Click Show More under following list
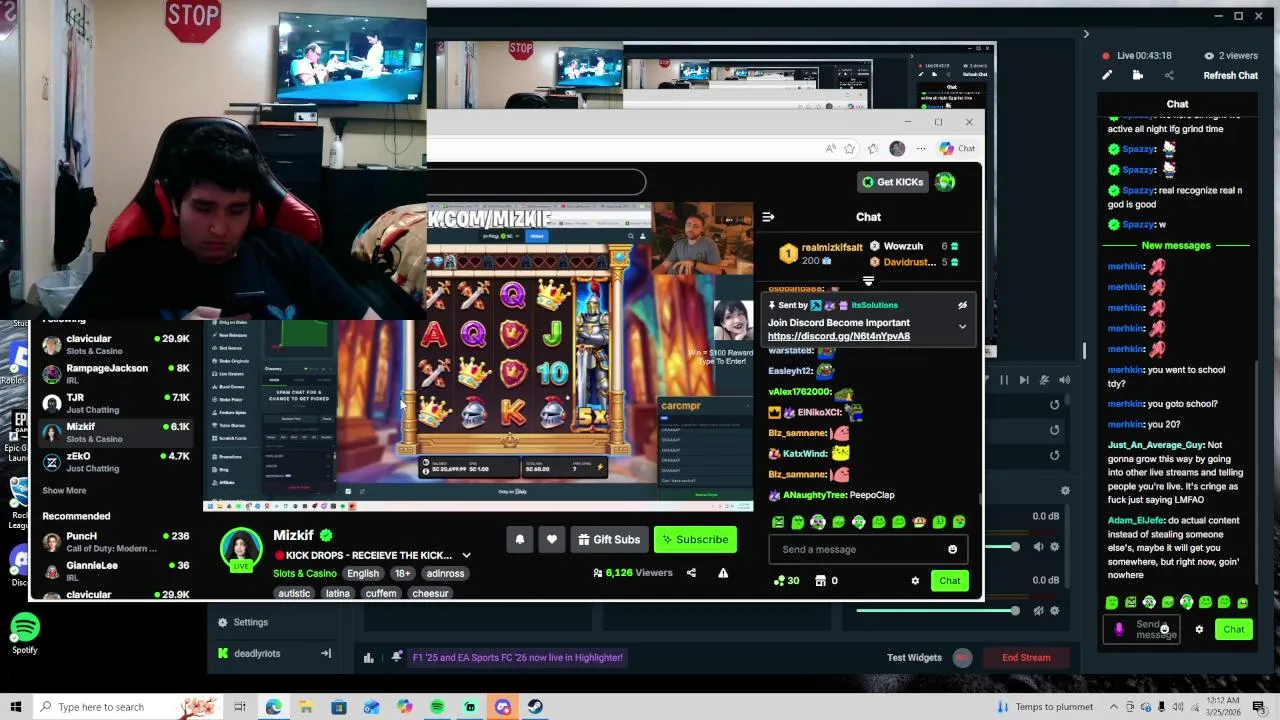Image resolution: width=1280 pixels, height=720 pixels. pos(64,491)
